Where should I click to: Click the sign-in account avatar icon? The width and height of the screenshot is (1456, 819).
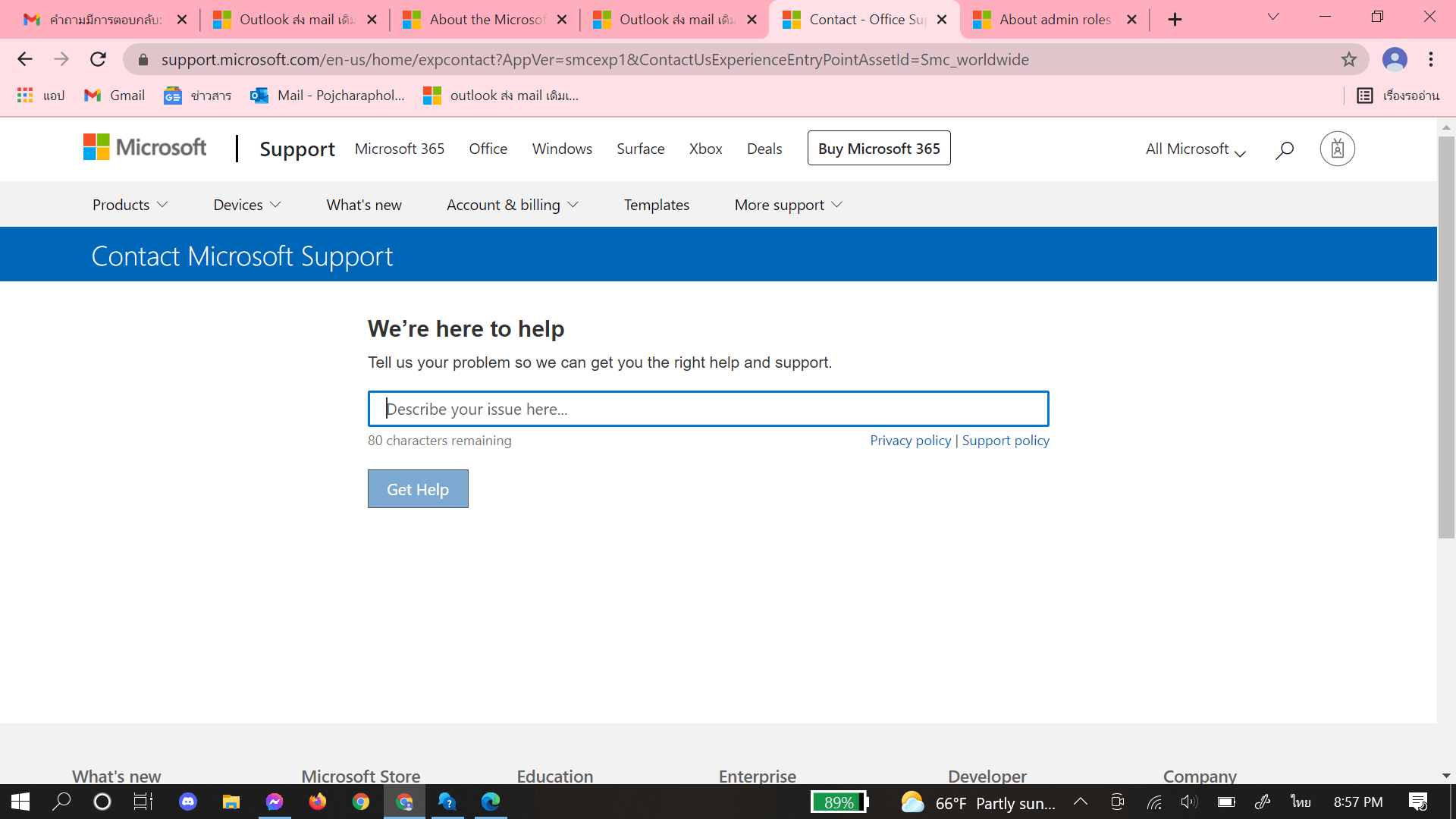(1337, 149)
